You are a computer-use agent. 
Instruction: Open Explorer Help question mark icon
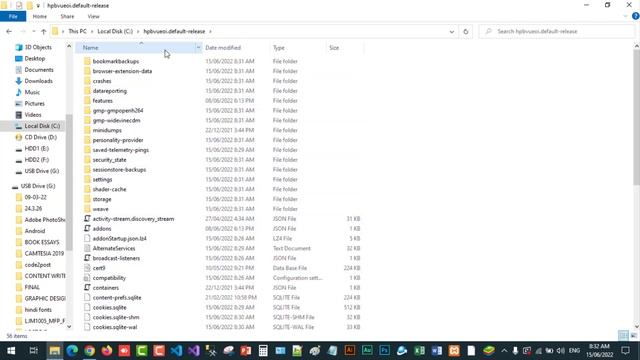(635, 16)
